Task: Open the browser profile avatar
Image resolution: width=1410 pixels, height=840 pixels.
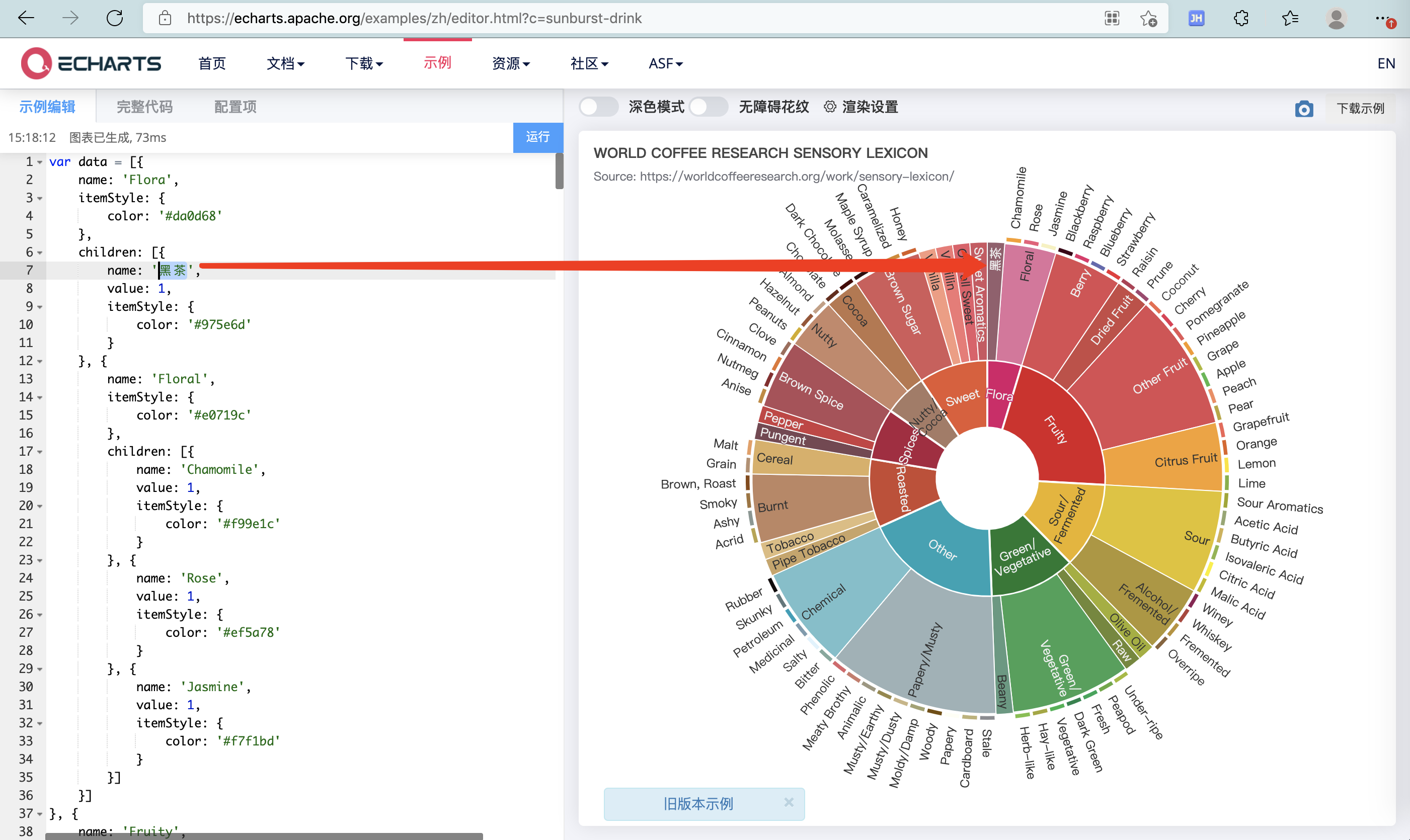Action: pyautogui.click(x=1337, y=18)
